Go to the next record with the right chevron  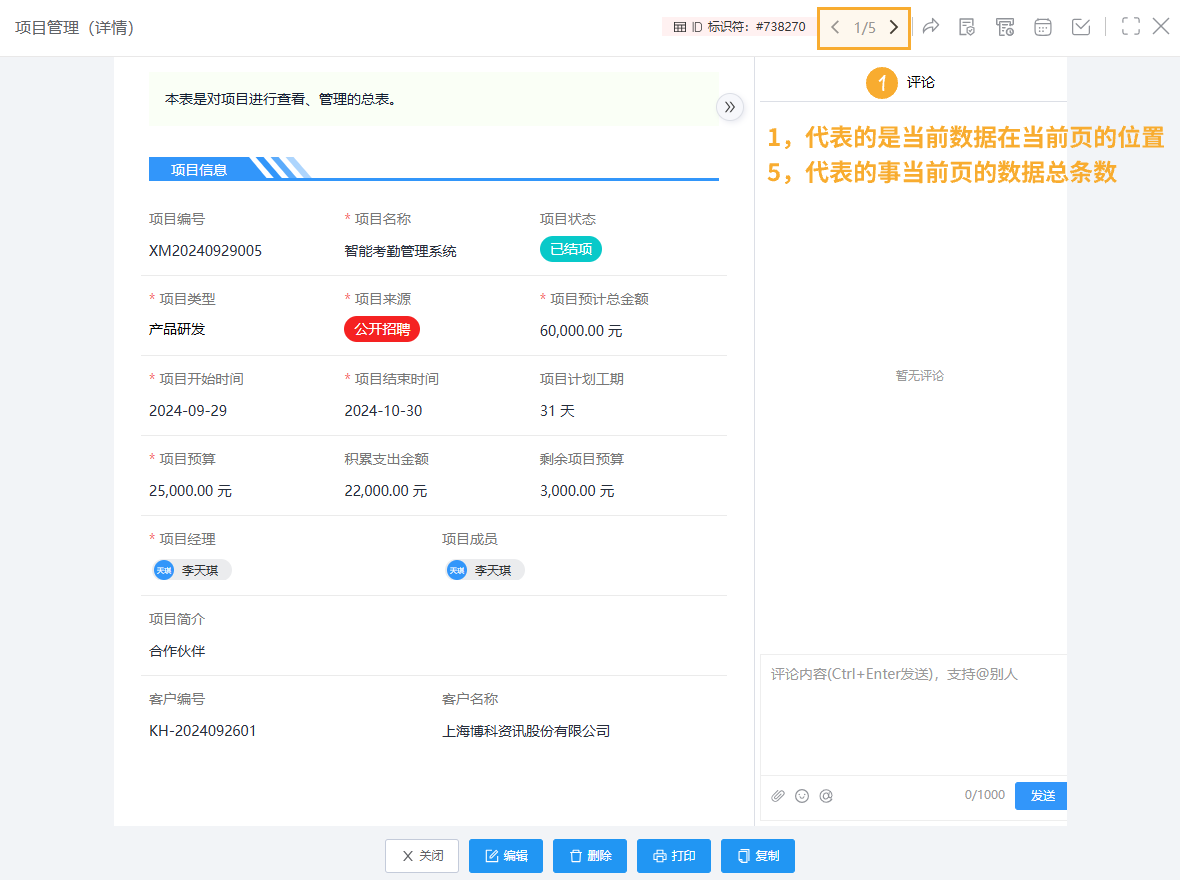pyautogui.click(x=893, y=27)
